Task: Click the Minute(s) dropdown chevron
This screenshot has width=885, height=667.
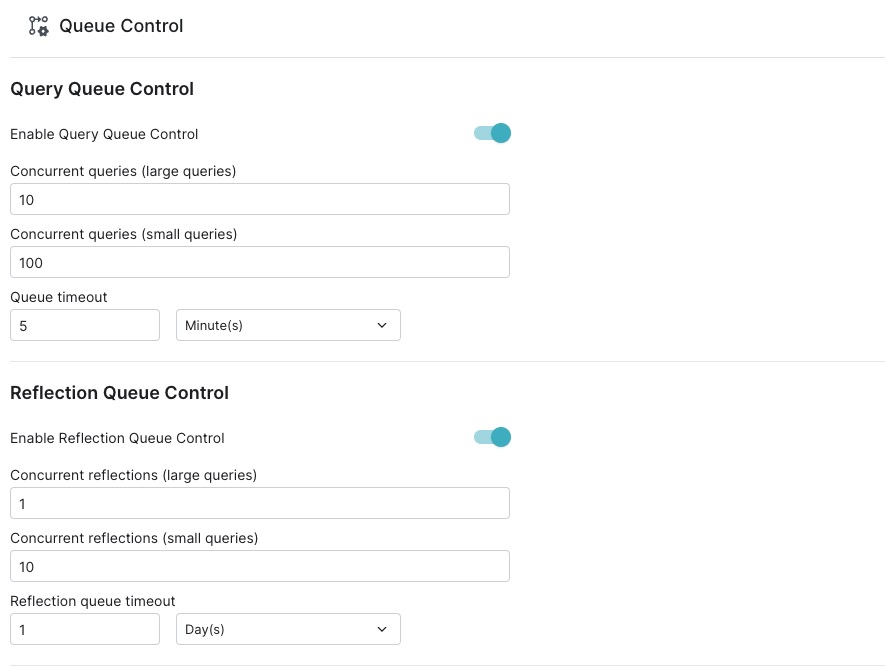Action: click(381, 324)
